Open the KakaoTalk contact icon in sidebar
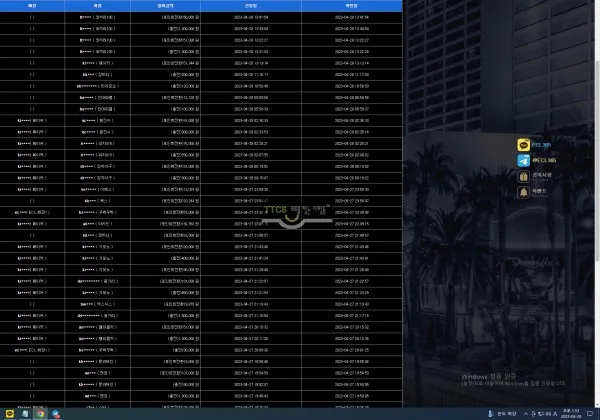Viewport: 600px width, 420px height. pos(523,145)
